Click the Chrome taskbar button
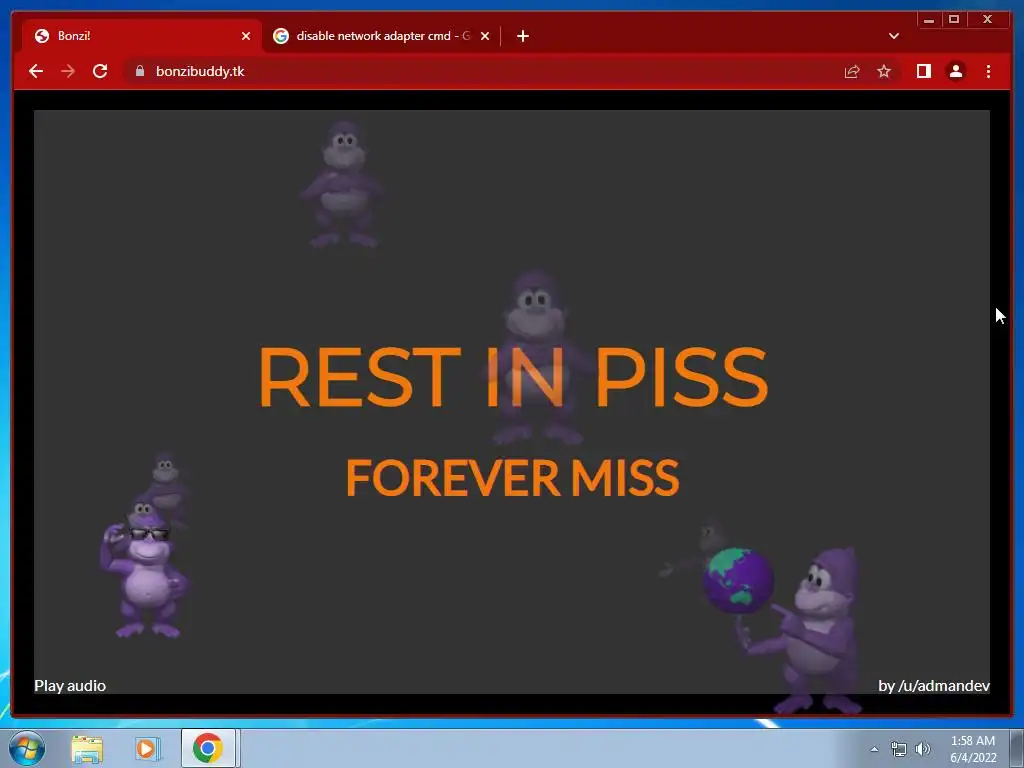Image resolution: width=1024 pixels, height=768 pixels. [208, 748]
